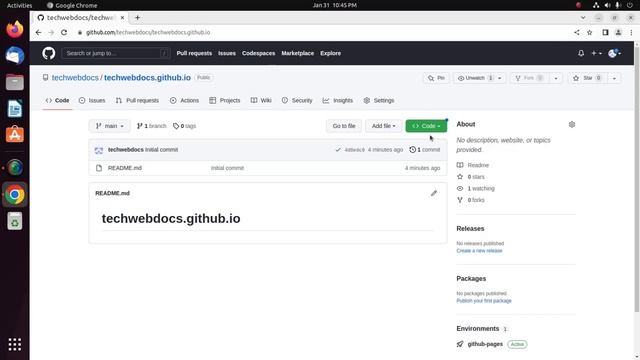640x360 pixels.
Task: Switch to the Wiki tab
Action: tap(261, 100)
